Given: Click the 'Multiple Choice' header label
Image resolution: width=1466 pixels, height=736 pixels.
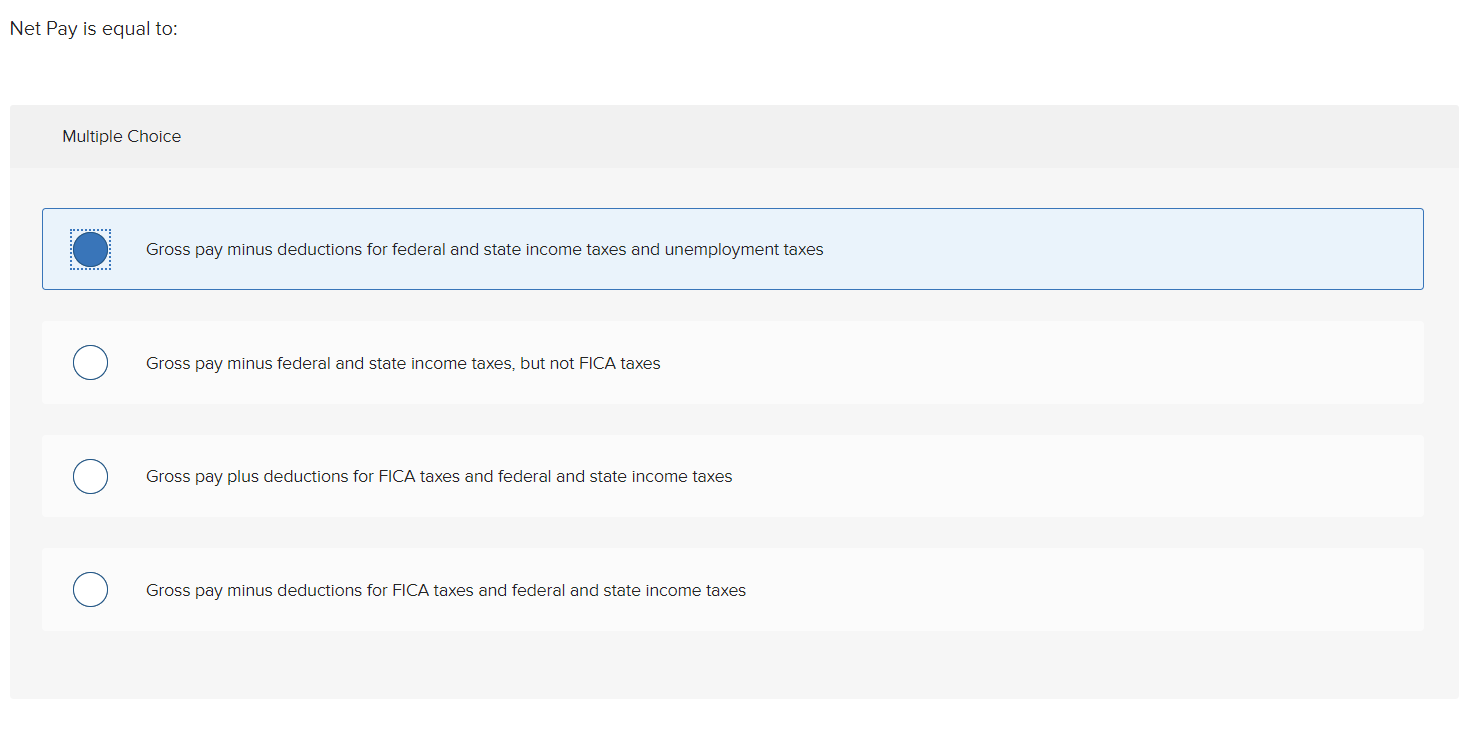Looking at the screenshot, I should pos(121,136).
